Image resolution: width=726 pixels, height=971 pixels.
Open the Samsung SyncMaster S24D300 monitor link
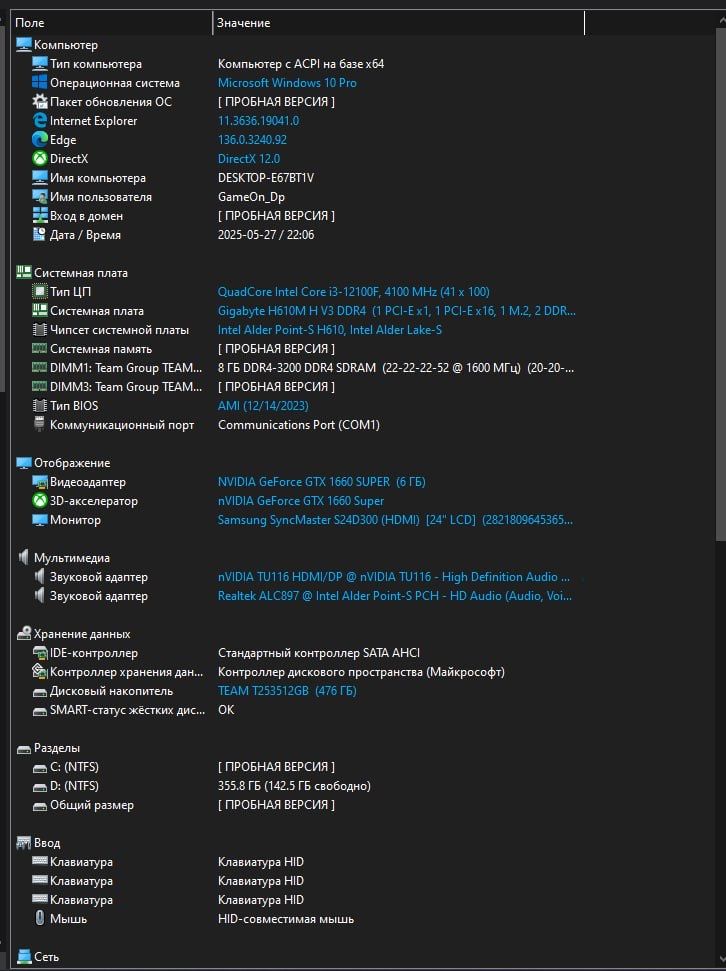click(395, 520)
